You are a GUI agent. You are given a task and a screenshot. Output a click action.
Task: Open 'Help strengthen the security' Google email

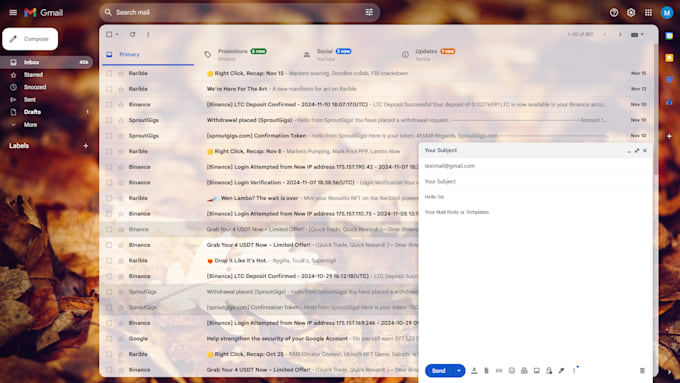259,339
